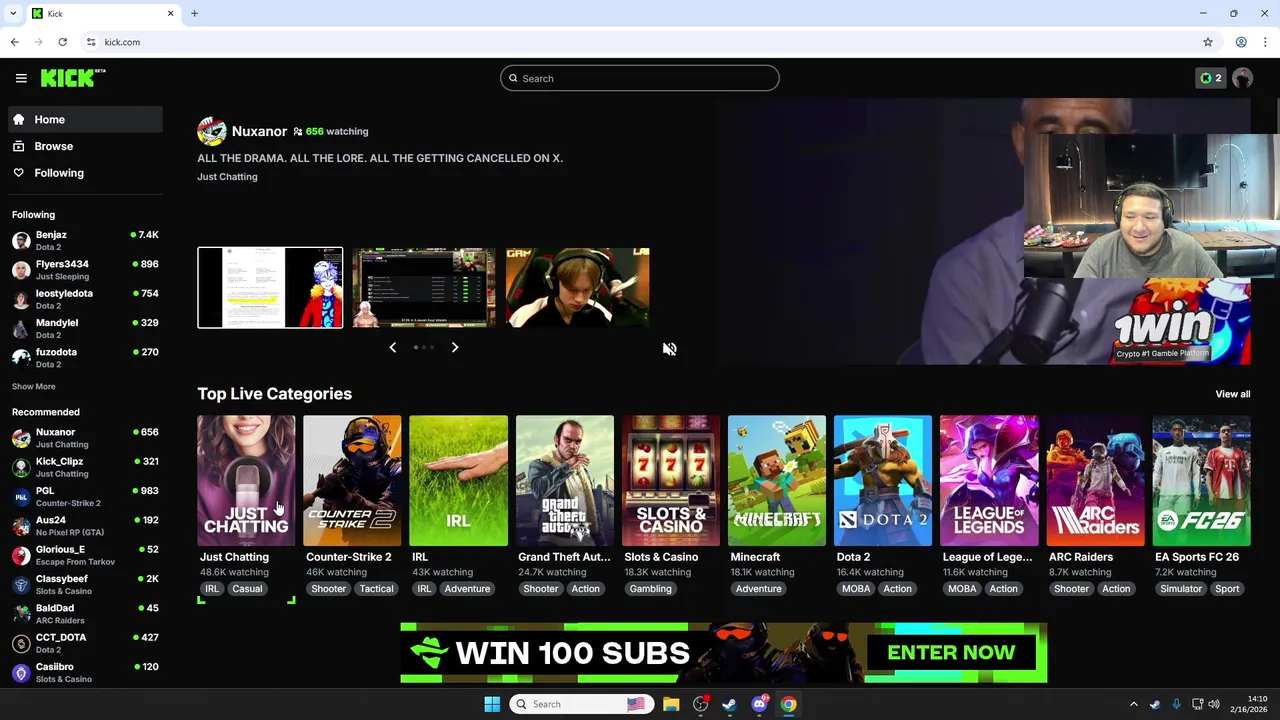
Task: Click the Simulator tag under EA Sports FC 26
Action: pos(1181,589)
